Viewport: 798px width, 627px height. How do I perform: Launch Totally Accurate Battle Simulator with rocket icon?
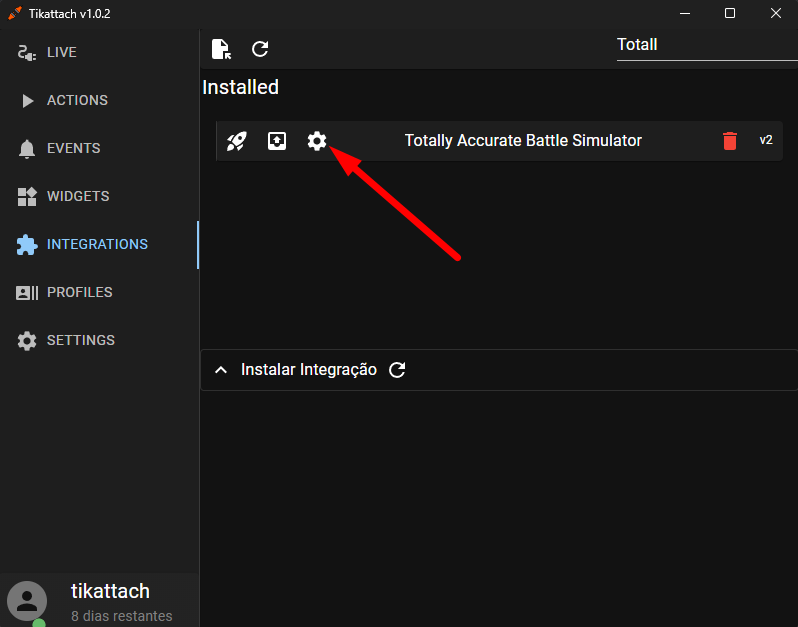237,141
